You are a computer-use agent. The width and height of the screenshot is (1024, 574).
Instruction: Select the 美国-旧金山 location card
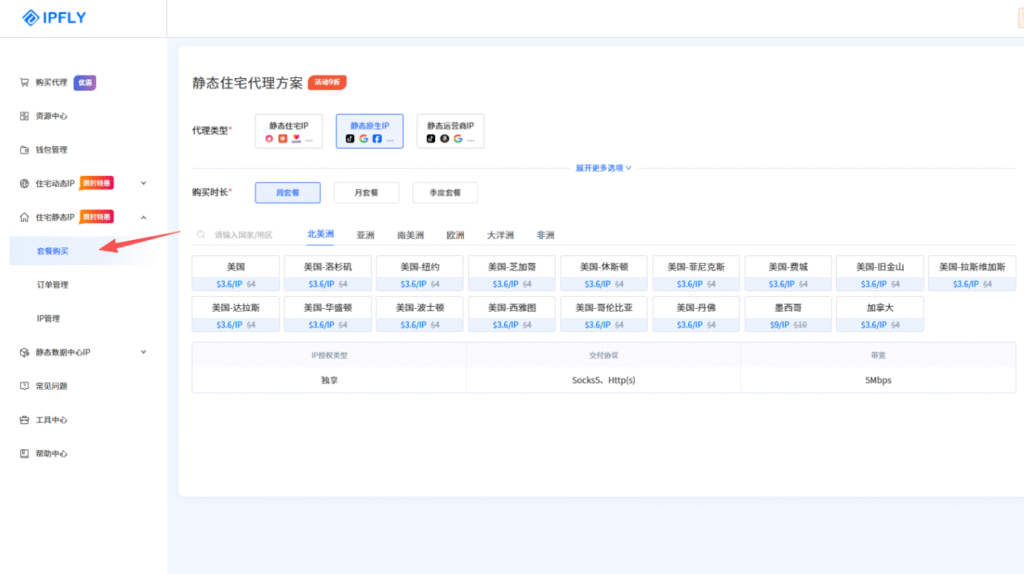coord(880,274)
